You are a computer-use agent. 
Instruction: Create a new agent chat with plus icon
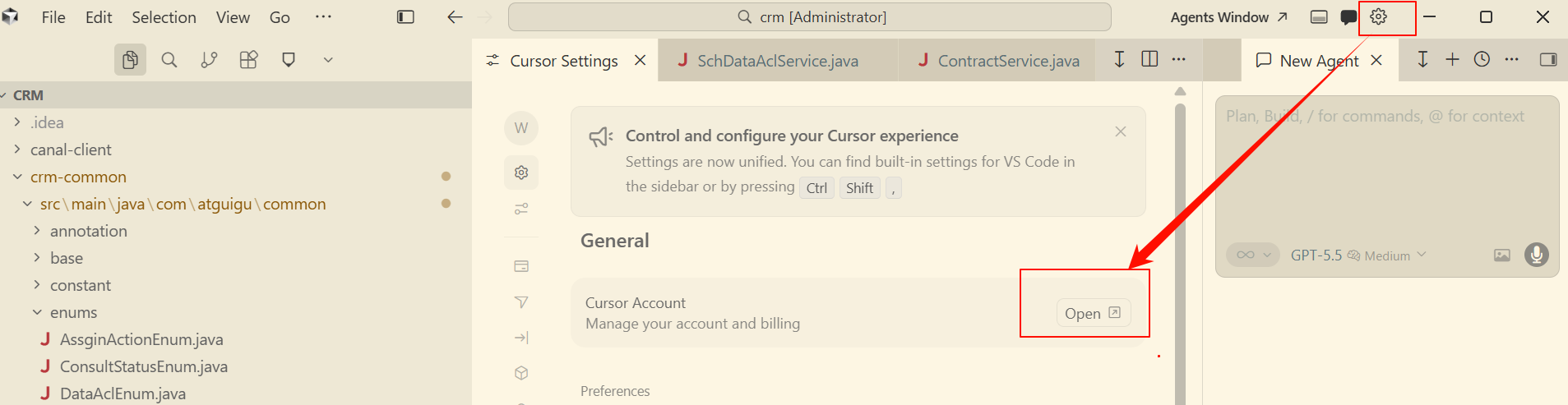pyautogui.click(x=1452, y=59)
